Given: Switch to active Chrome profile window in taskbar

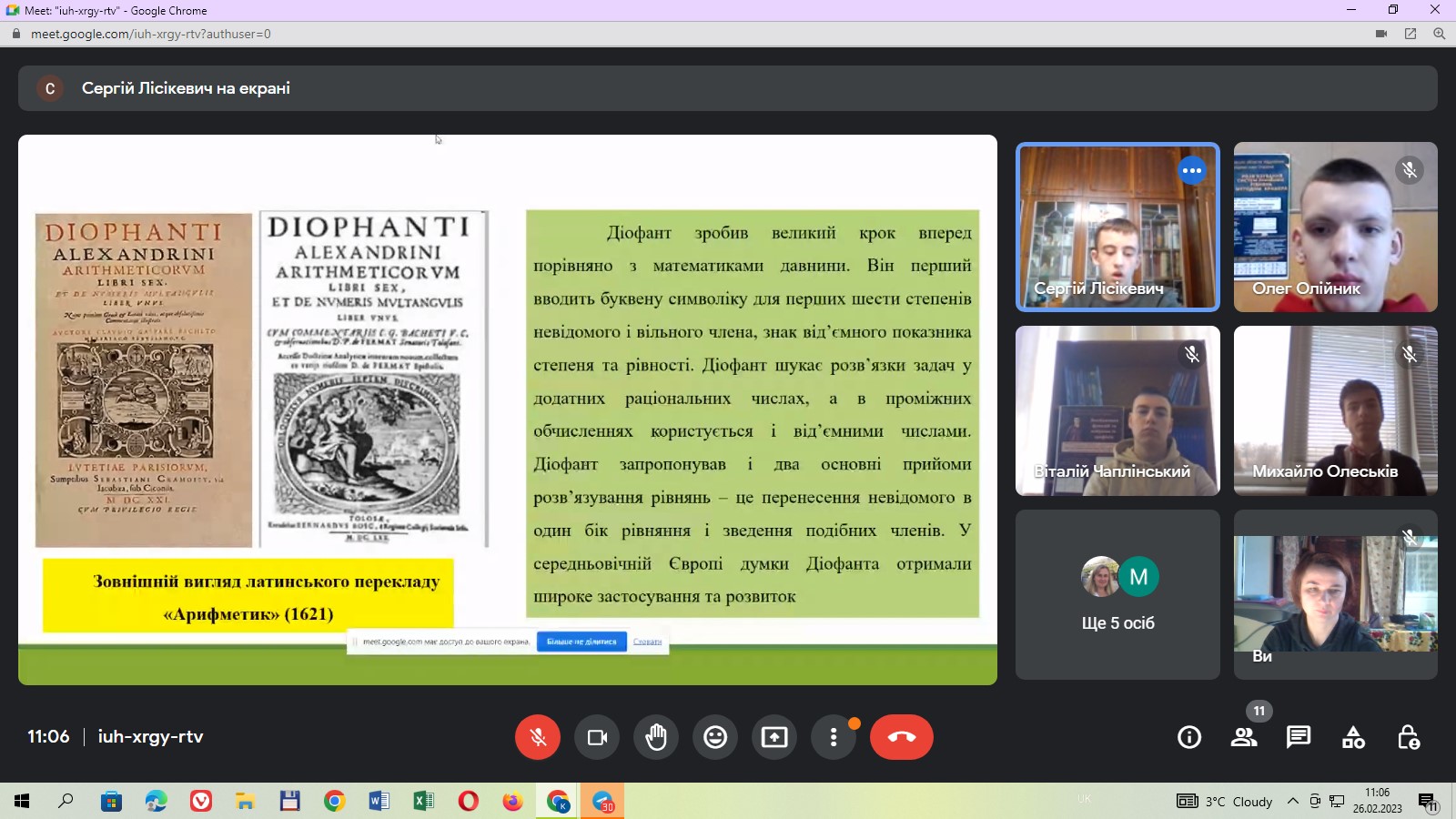Looking at the screenshot, I should [558, 801].
